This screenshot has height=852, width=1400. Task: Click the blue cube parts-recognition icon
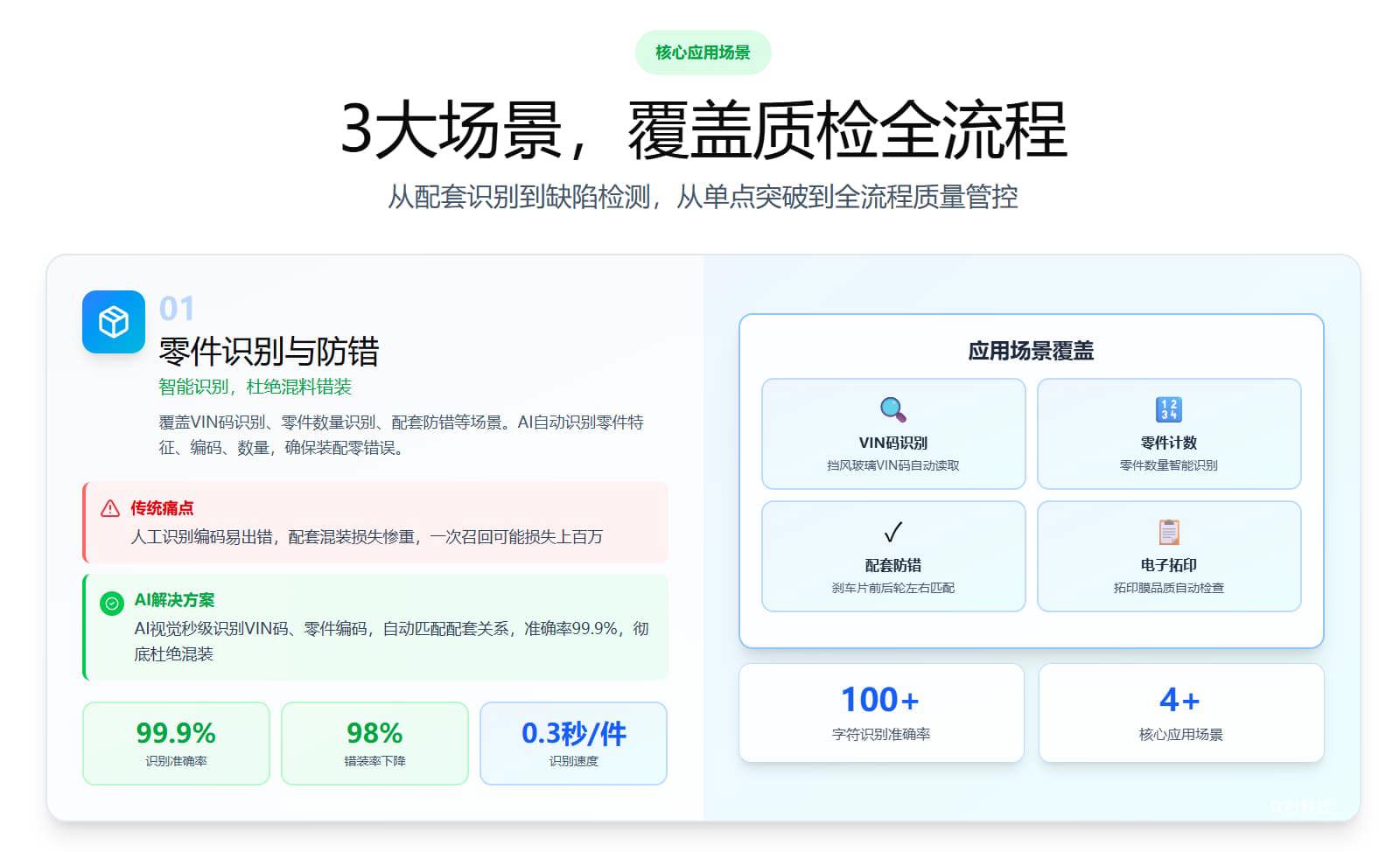114,322
